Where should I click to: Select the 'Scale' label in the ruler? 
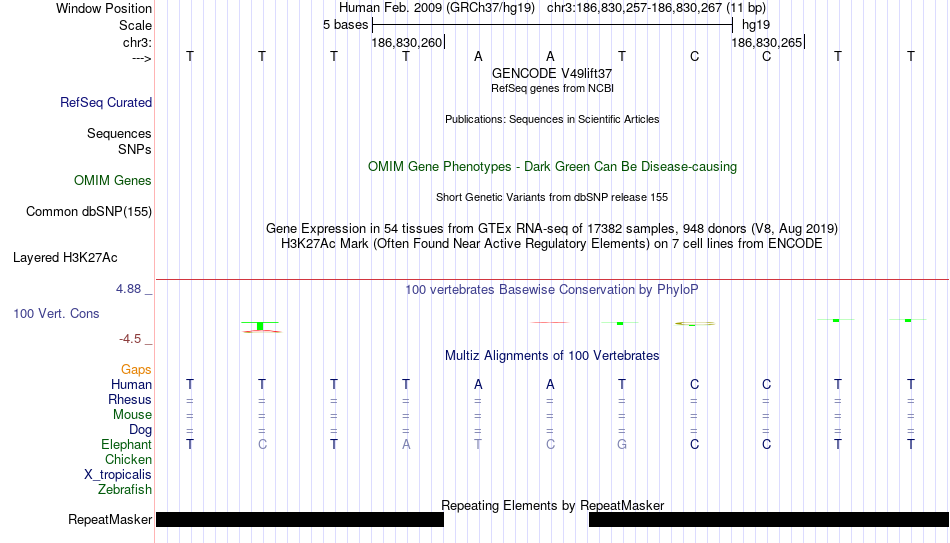135,25
